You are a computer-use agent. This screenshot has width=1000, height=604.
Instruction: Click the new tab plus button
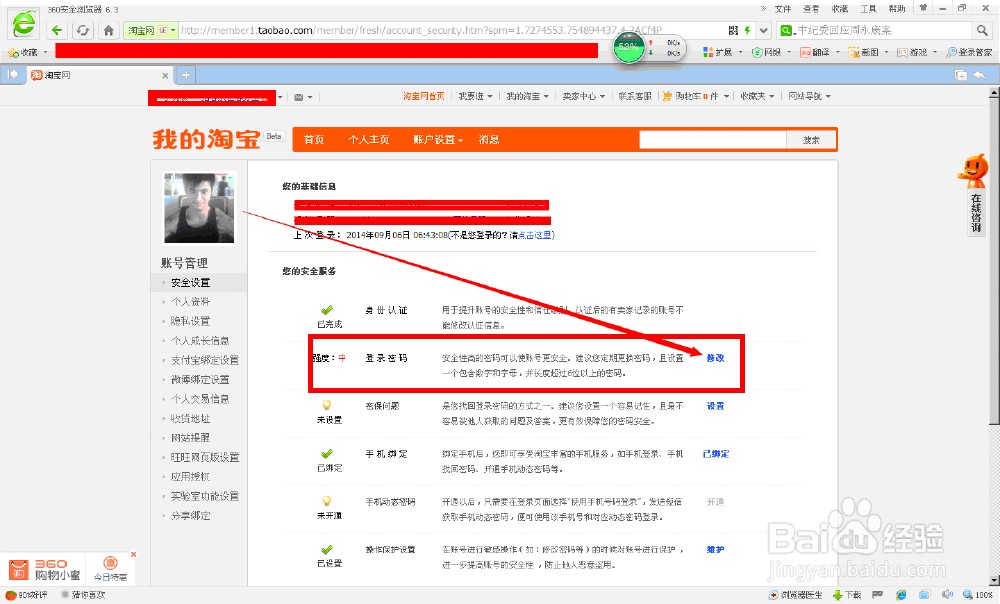pyautogui.click(x=186, y=75)
